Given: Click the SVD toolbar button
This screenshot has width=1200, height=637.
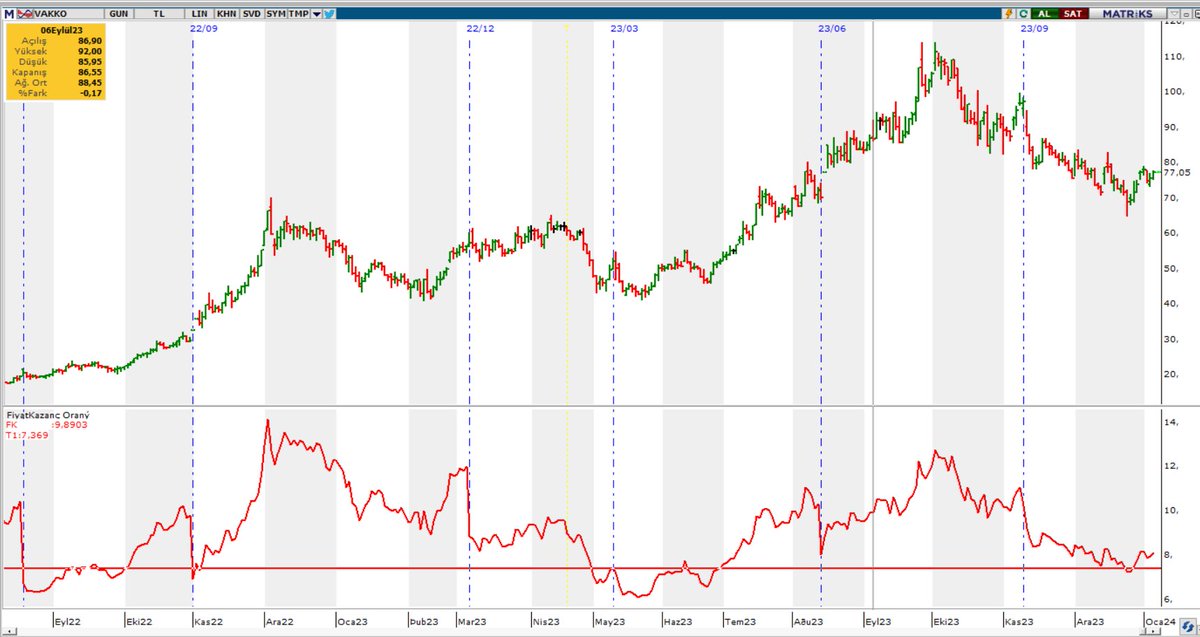Looking at the screenshot, I should 250,14.
